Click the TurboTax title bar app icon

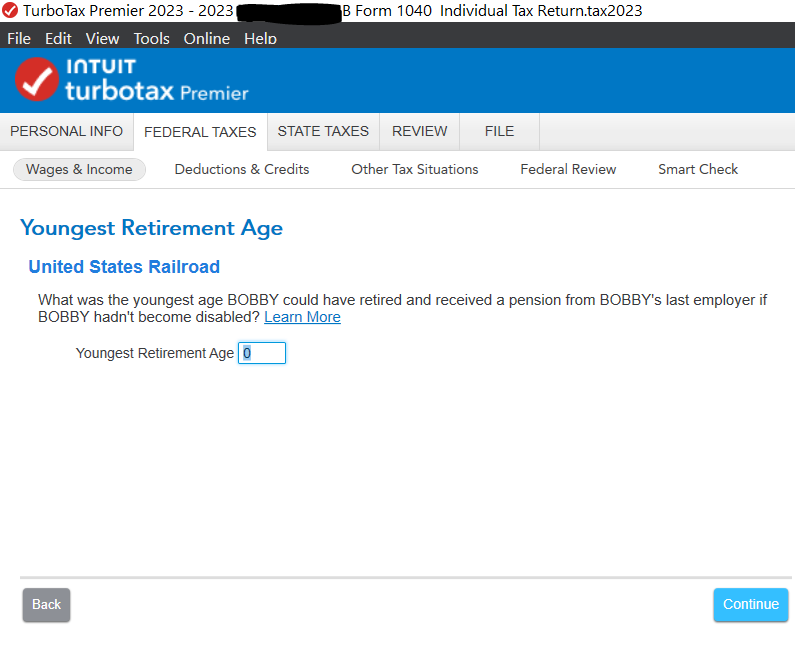pyautogui.click(x=10, y=11)
